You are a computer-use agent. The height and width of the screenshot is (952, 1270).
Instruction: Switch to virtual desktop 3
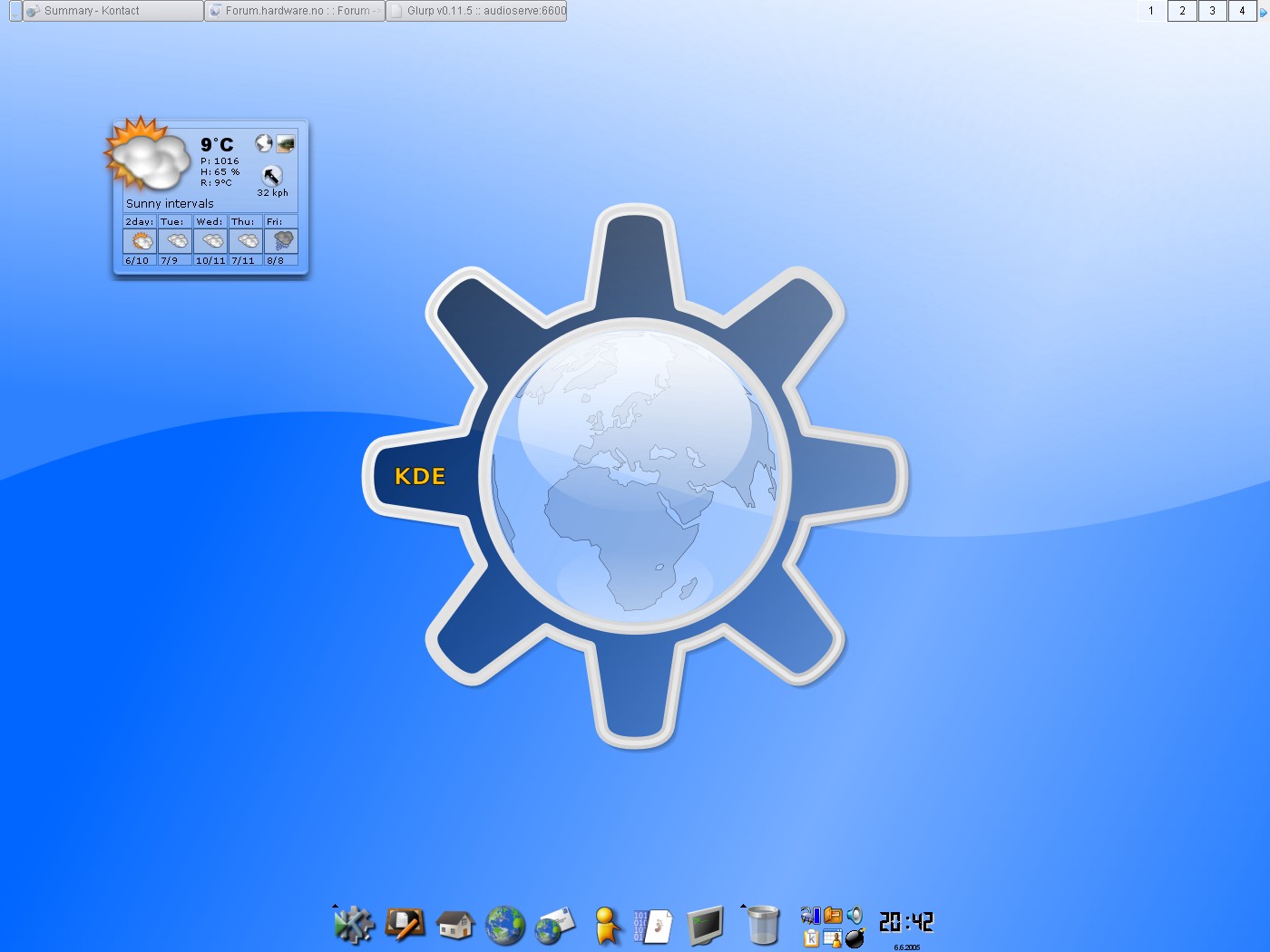tap(1212, 11)
